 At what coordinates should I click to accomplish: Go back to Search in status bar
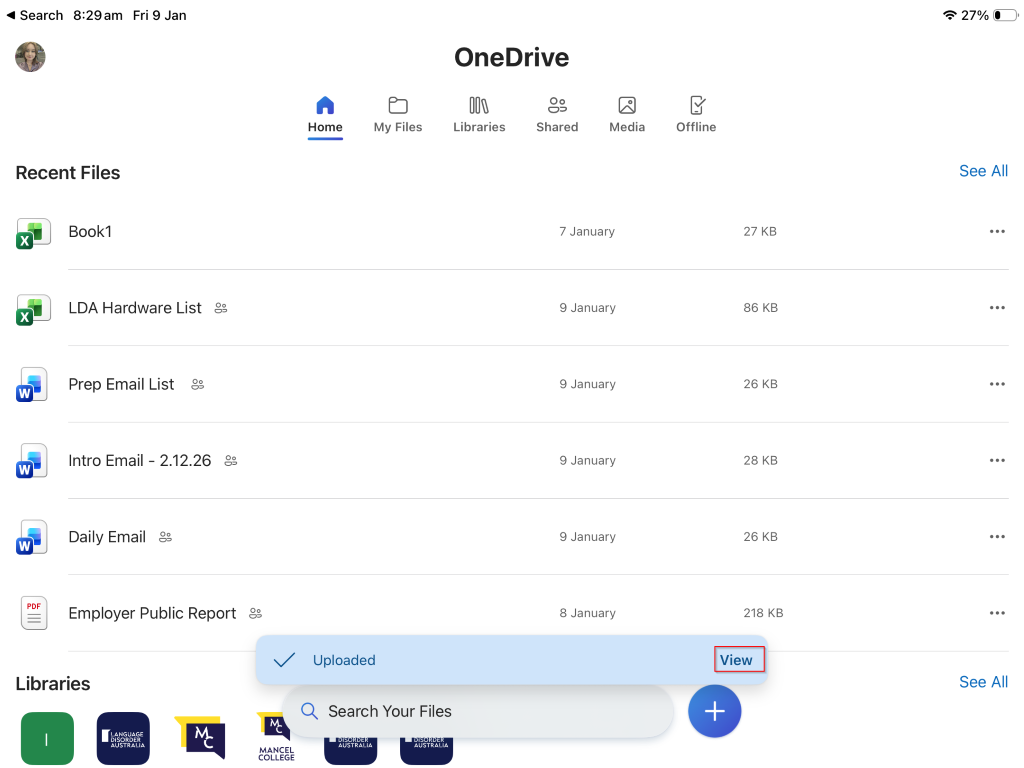point(35,15)
